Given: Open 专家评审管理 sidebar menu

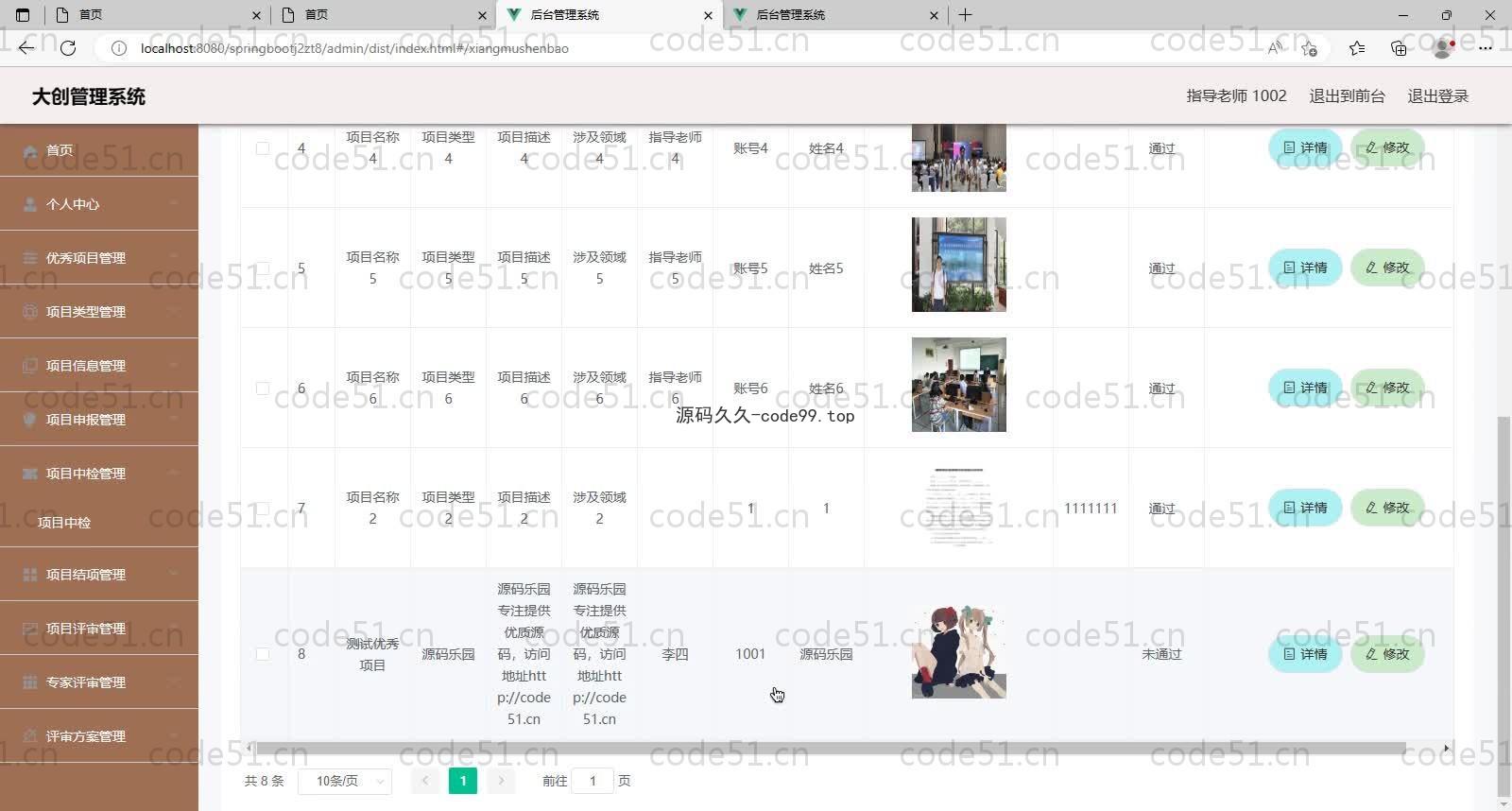Looking at the screenshot, I should [x=99, y=682].
